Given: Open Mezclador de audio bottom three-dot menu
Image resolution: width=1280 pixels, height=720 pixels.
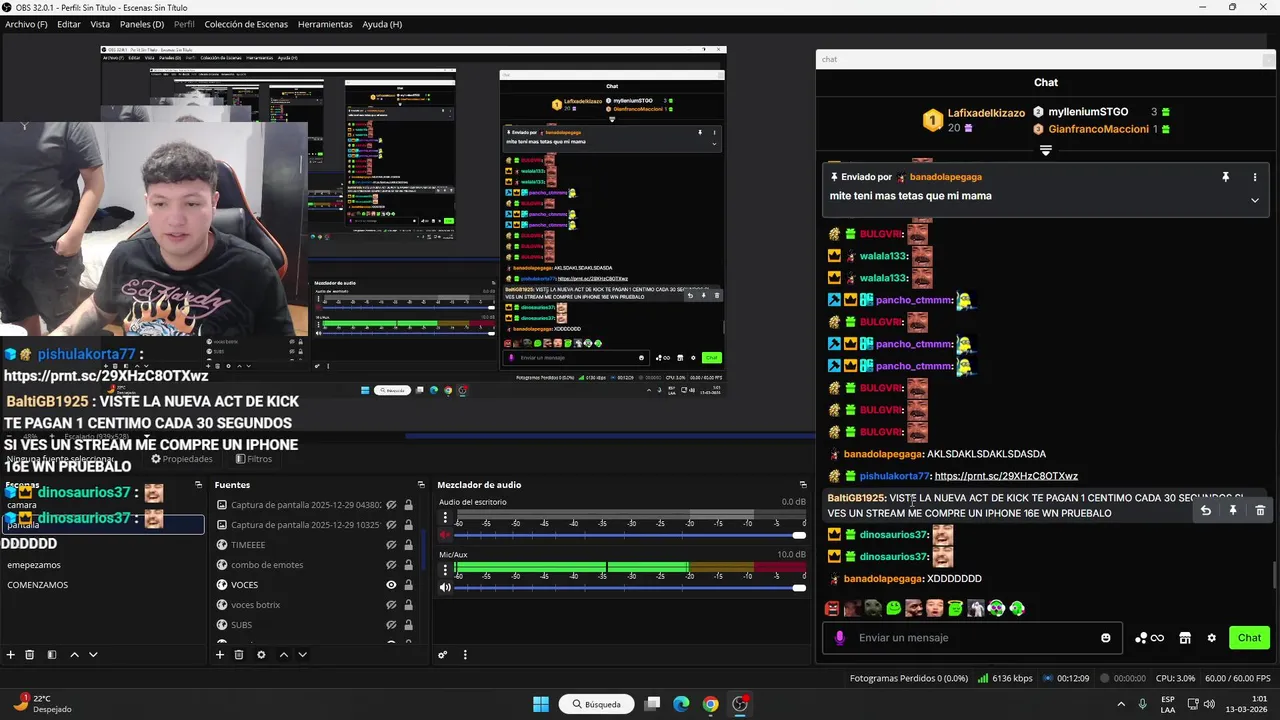Looking at the screenshot, I should pos(464,655).
